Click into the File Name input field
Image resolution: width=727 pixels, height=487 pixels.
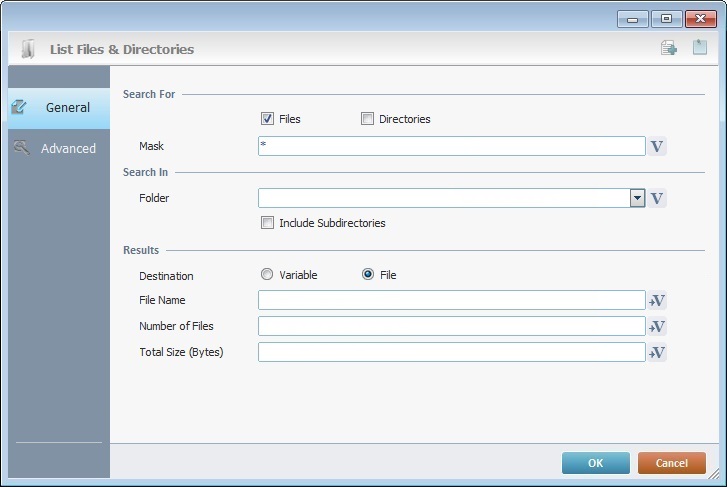tap(450, 301)
